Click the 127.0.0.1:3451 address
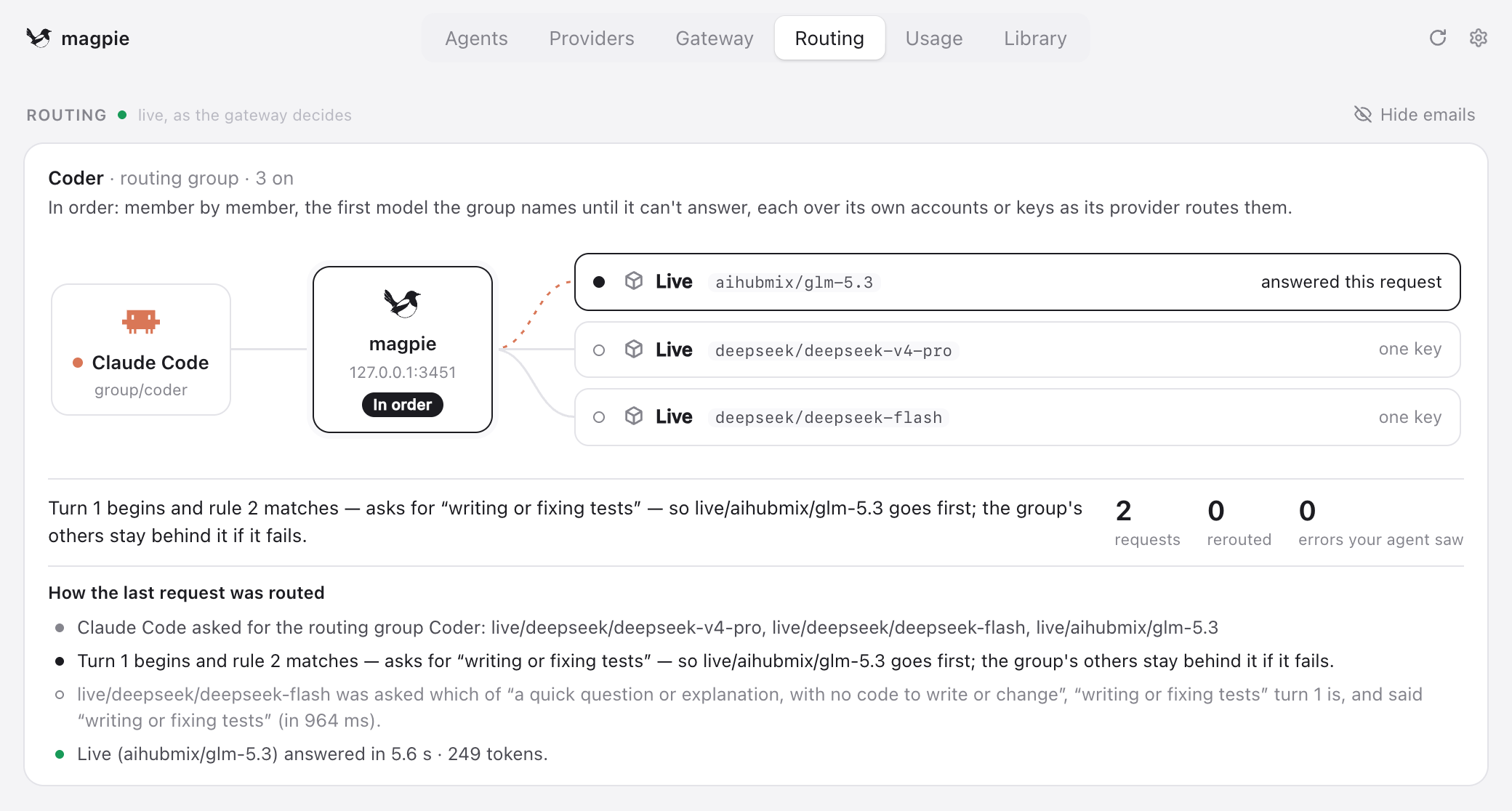 403,372
